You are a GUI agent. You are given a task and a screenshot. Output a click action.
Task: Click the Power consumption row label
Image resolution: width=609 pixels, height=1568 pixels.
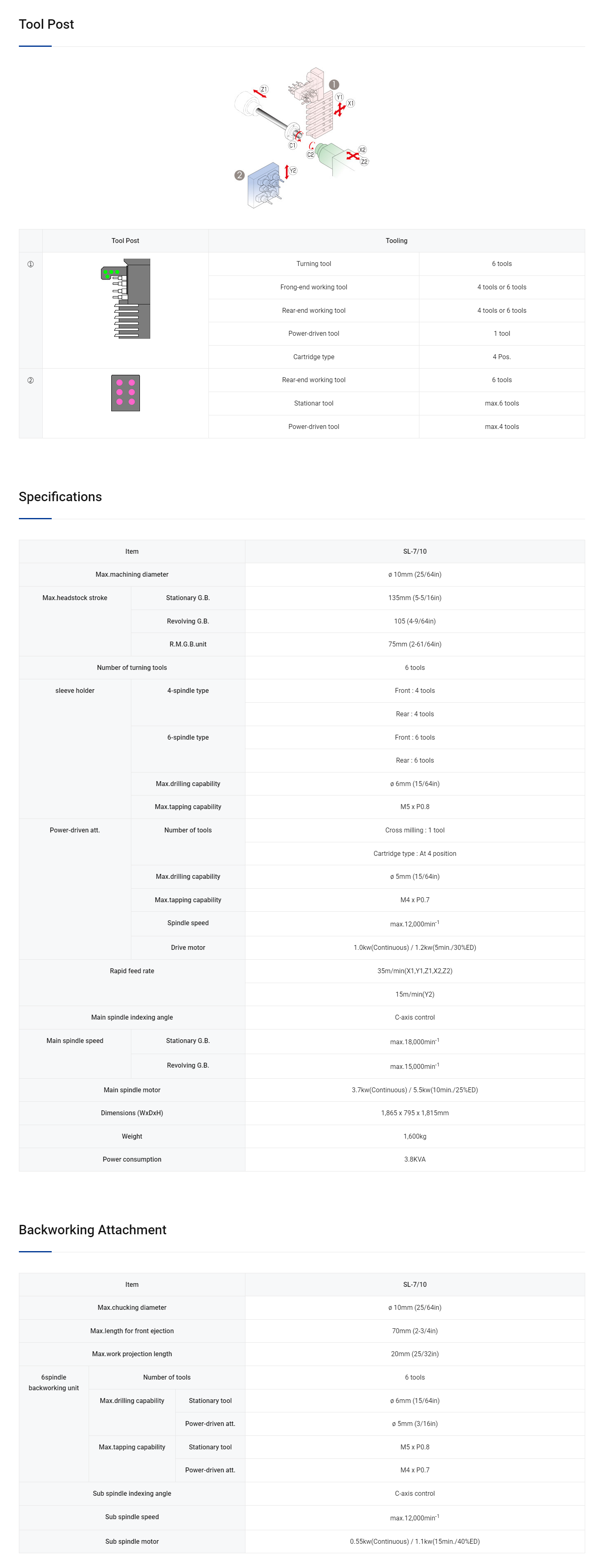[x=132, y=1160]
